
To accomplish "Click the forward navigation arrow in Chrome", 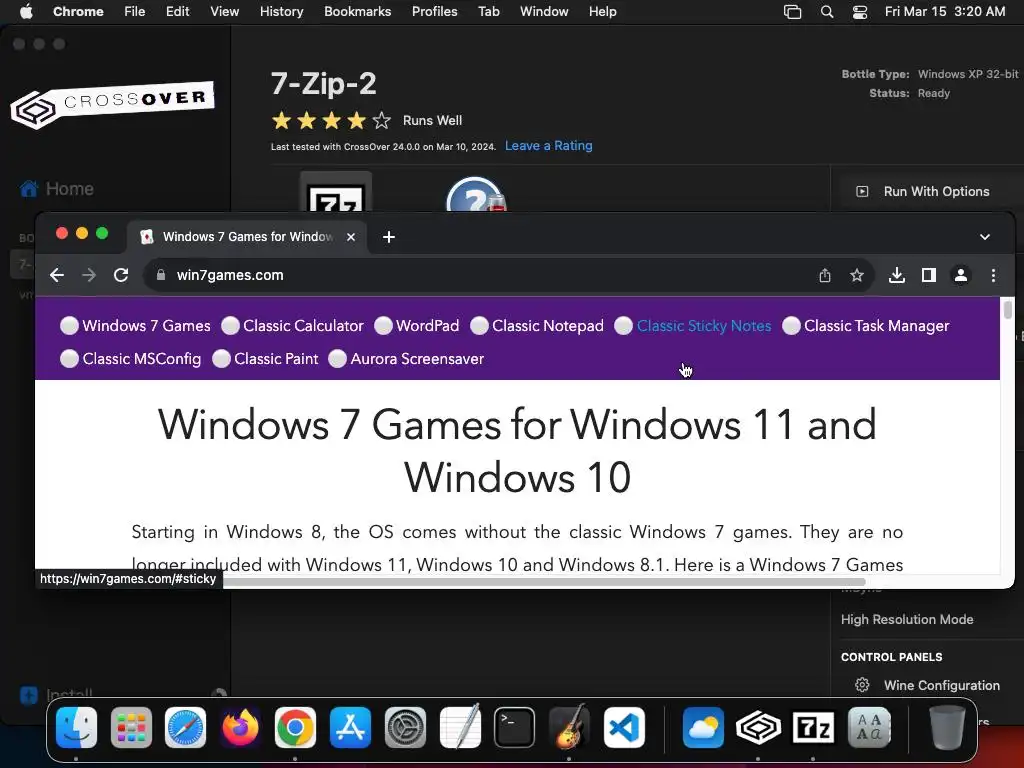I will [89, 275].
